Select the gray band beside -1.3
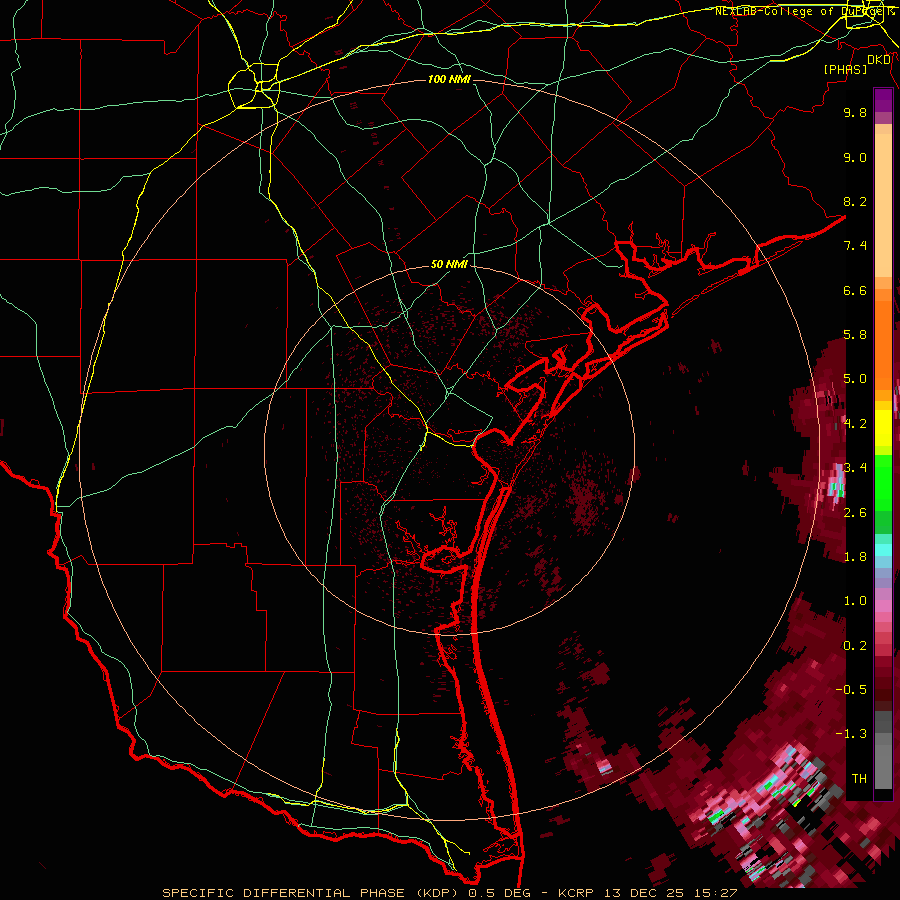Viewport: 900px width, 900px height. (883, 738)
